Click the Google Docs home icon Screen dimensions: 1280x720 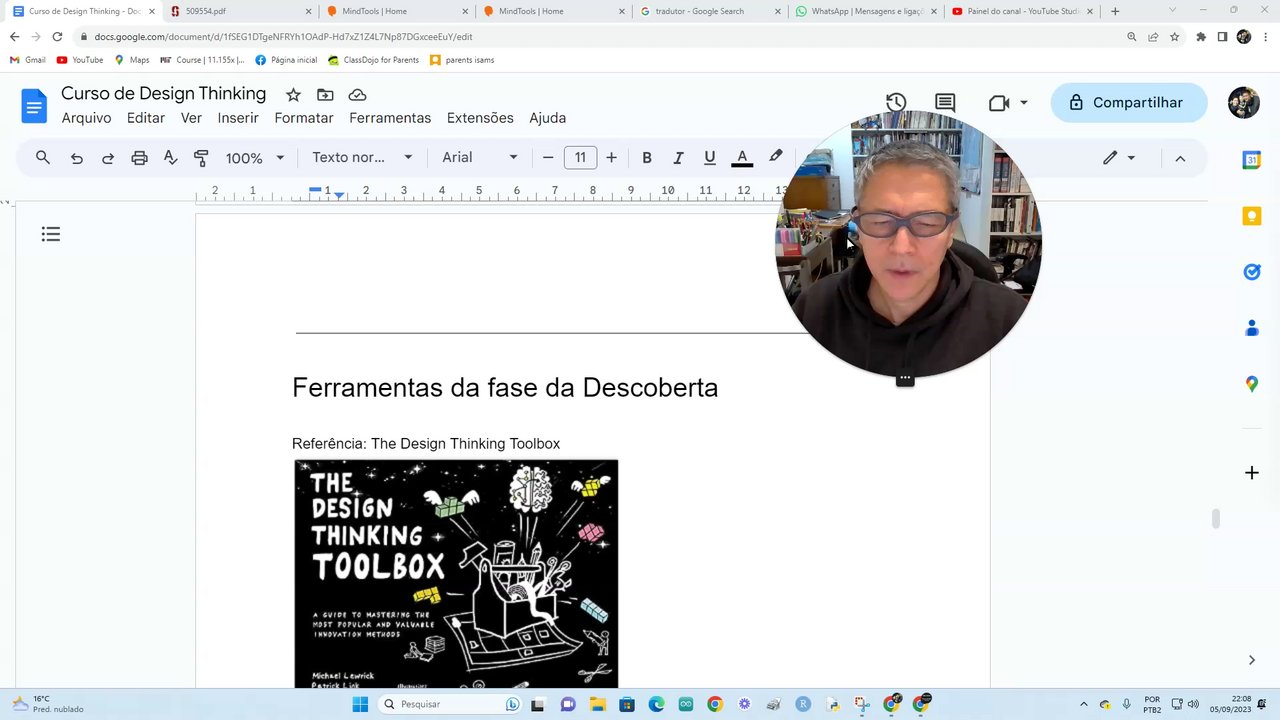click(34, 105)
